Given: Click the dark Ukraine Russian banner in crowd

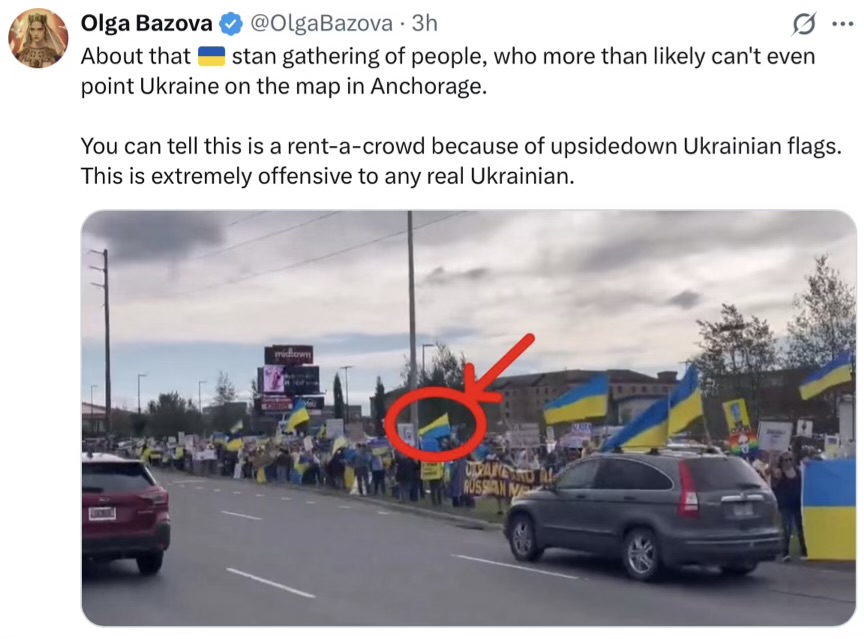Looking at the screenshot, I should pyautogui.click(x=506, y=480).
